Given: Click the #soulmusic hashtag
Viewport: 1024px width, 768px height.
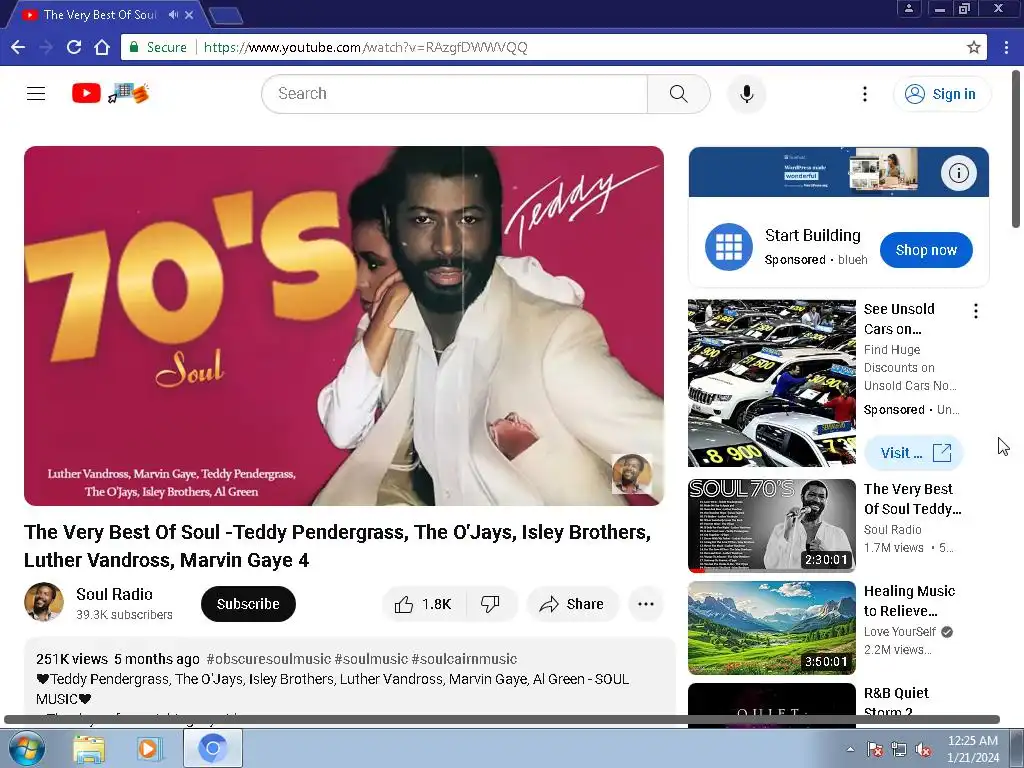Looking at the screenshot, I should click(371, 659).
